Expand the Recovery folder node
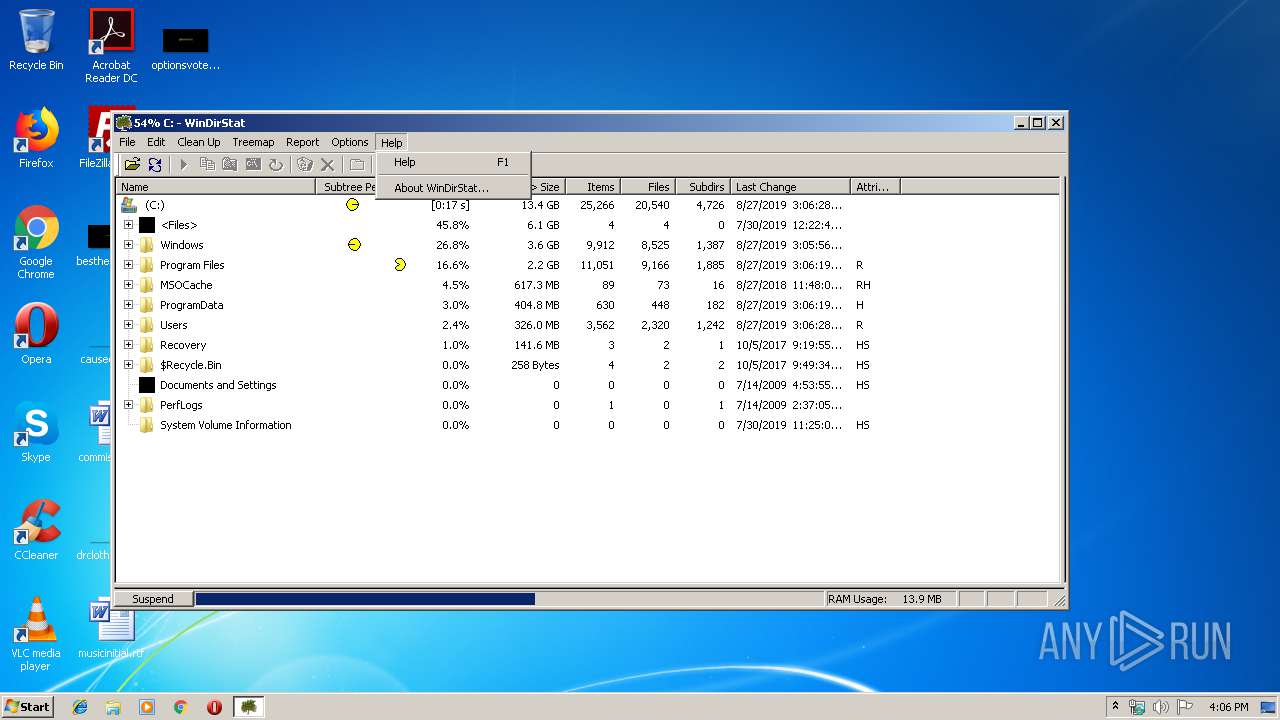 coord(128,345)
